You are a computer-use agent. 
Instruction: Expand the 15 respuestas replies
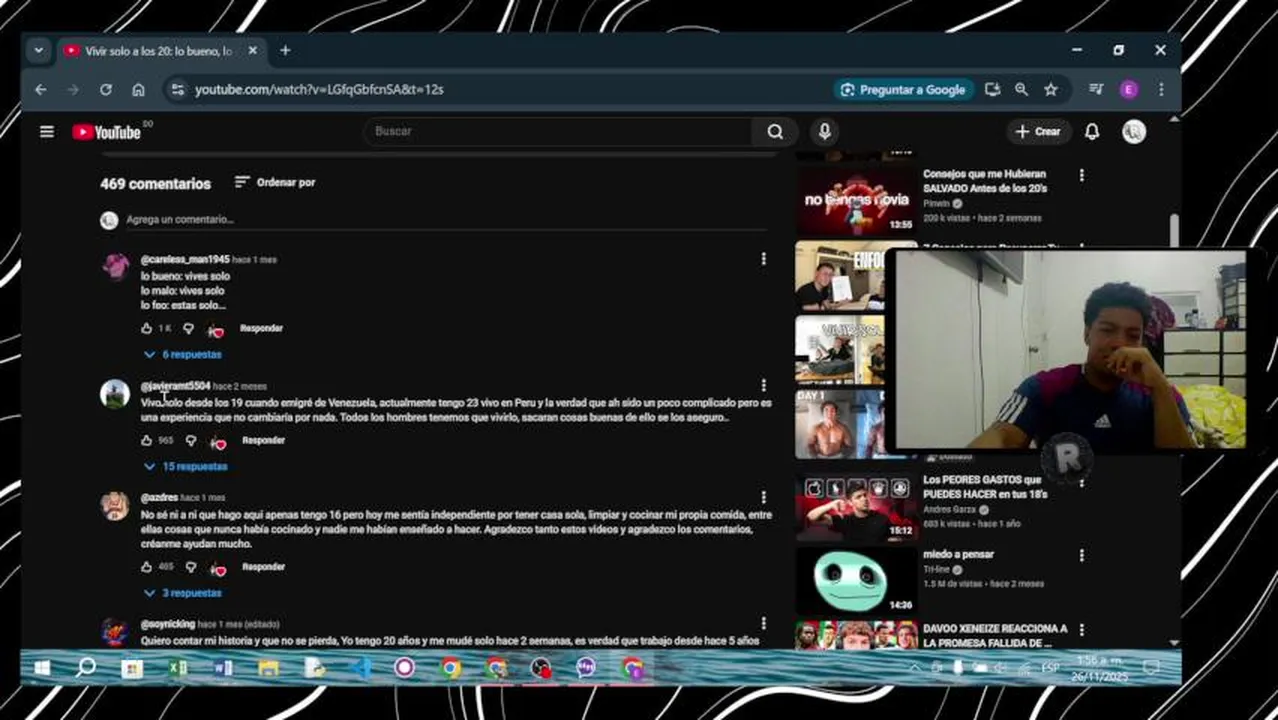[186, 466]
